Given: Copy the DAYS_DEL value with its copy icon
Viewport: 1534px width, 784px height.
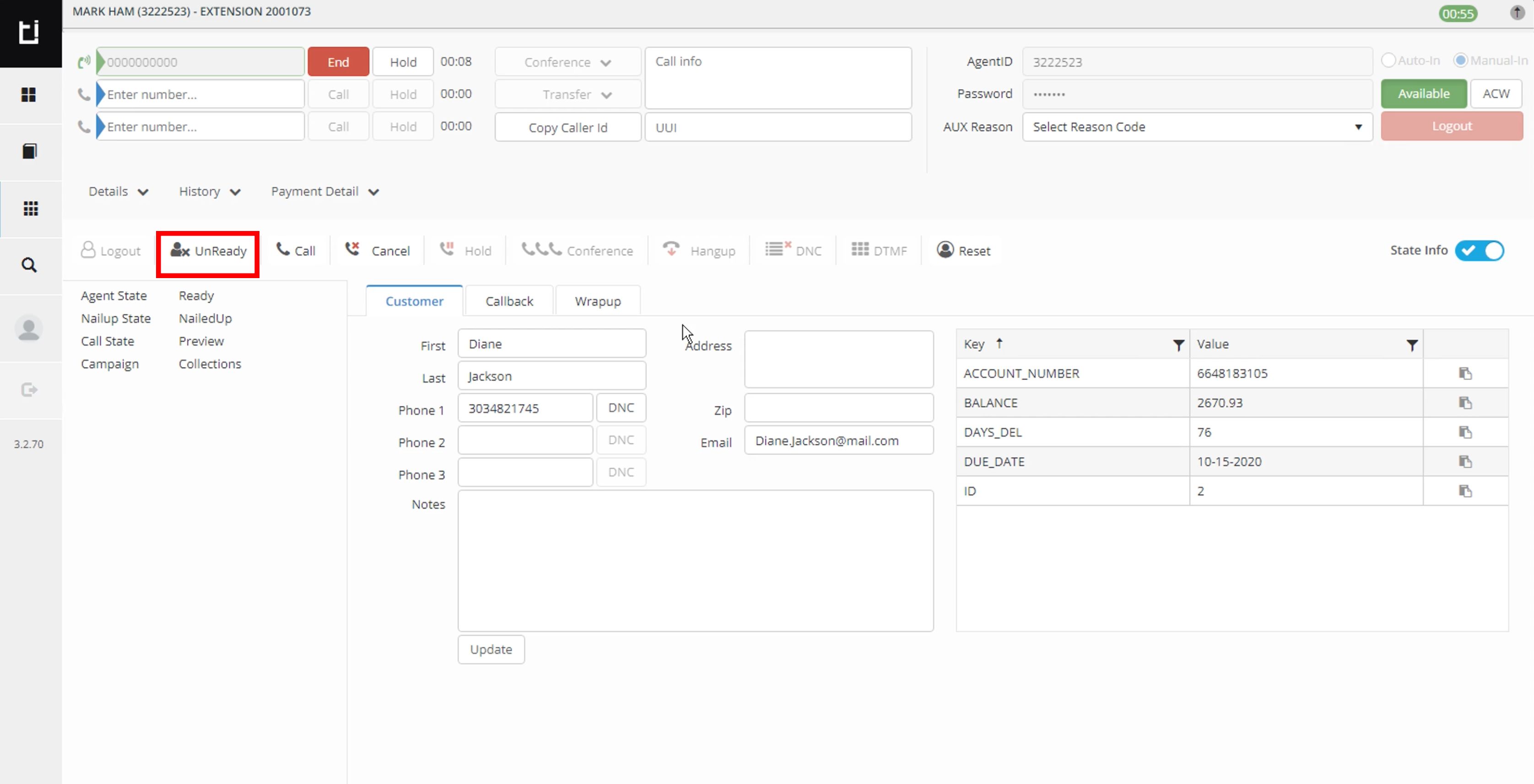Looking at the screenshot, I should pos(1465,432).
